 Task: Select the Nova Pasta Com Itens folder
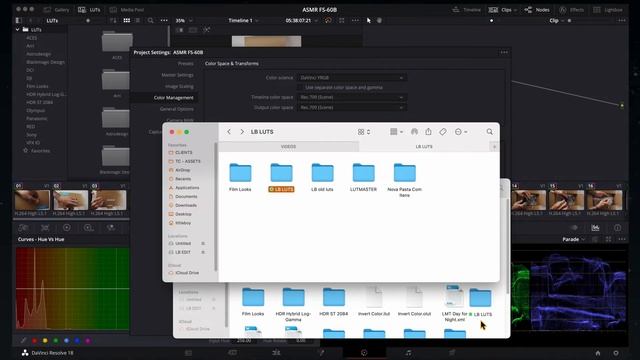pos(404,180)
